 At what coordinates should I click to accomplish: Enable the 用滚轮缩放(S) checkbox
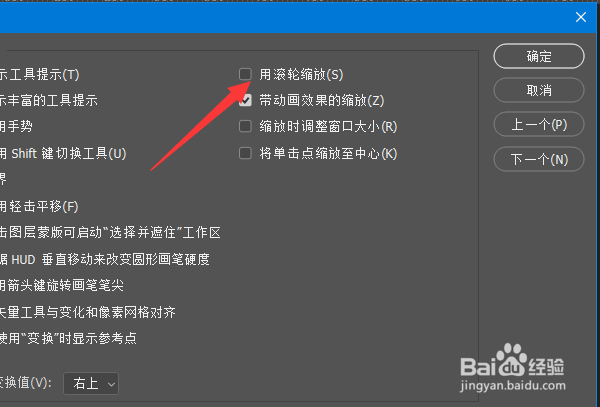[245, 74]
